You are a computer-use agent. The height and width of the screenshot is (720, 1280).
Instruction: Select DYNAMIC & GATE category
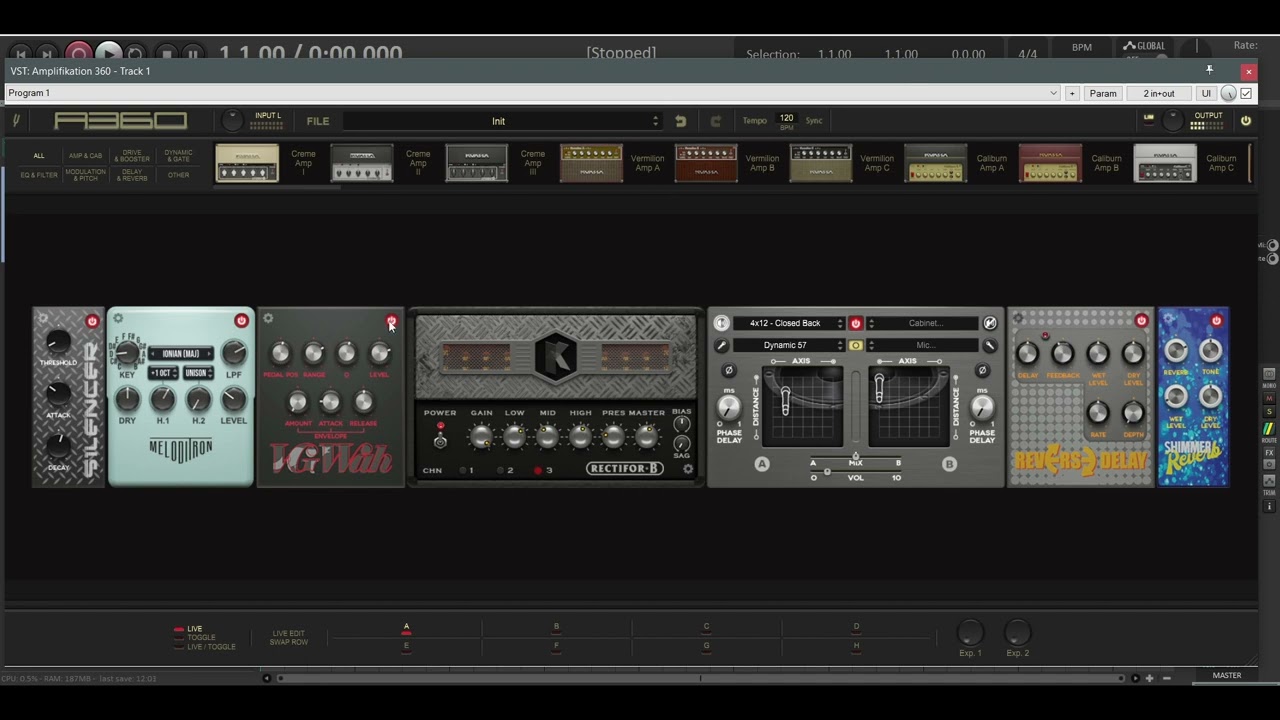pyautogui.click(x=178, y=156)
